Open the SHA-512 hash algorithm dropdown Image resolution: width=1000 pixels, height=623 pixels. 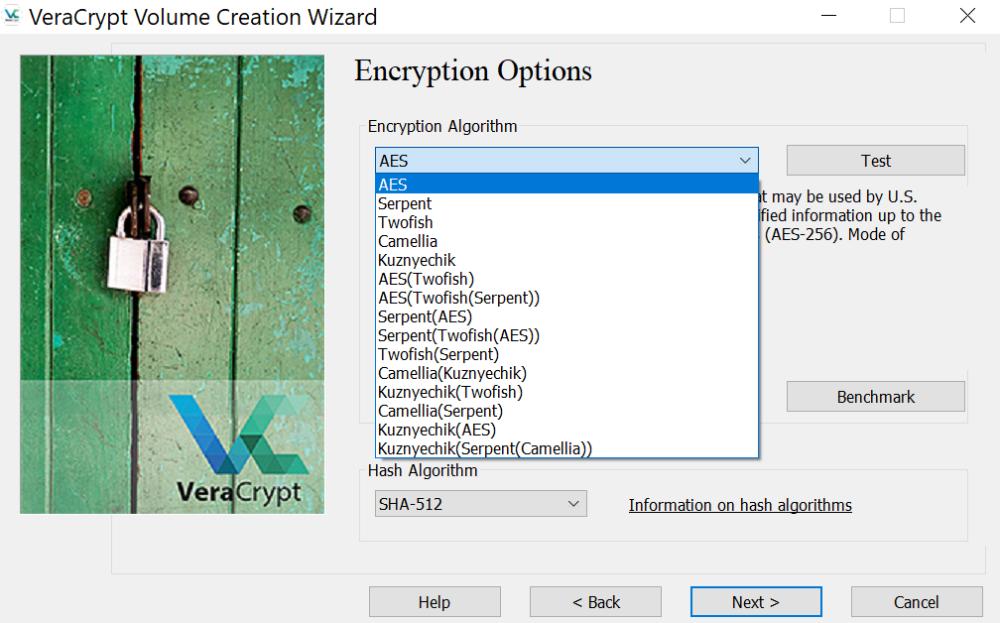(x=480, y=504)
